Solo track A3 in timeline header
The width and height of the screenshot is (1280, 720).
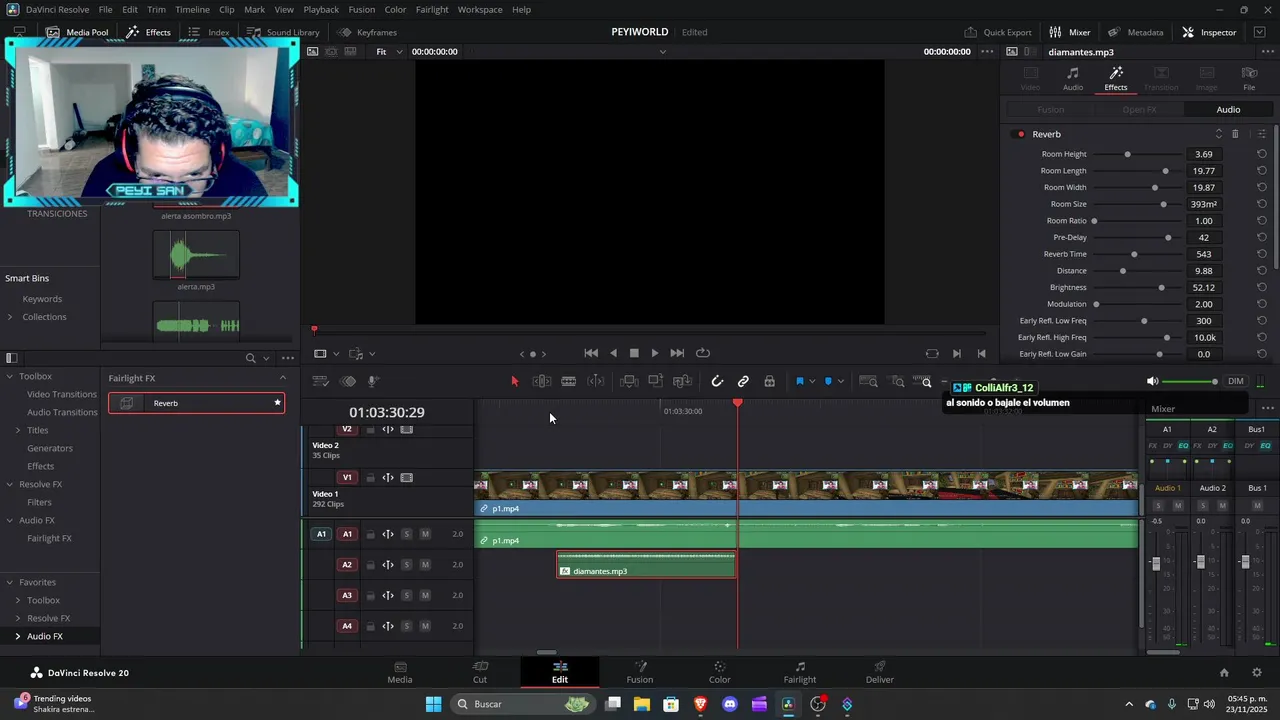tap(406, 596)
